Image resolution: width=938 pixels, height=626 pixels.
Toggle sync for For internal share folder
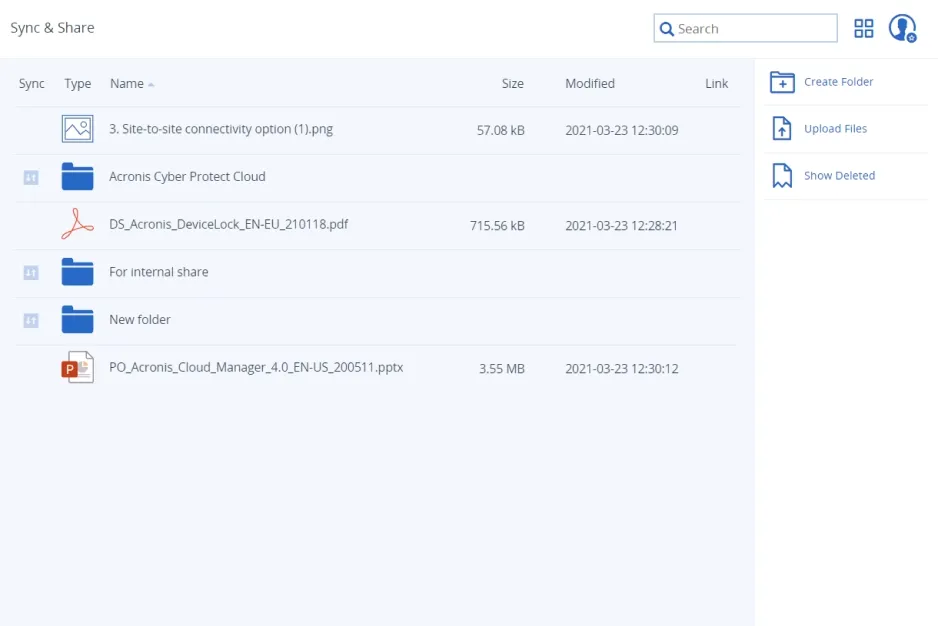(31, 272)
